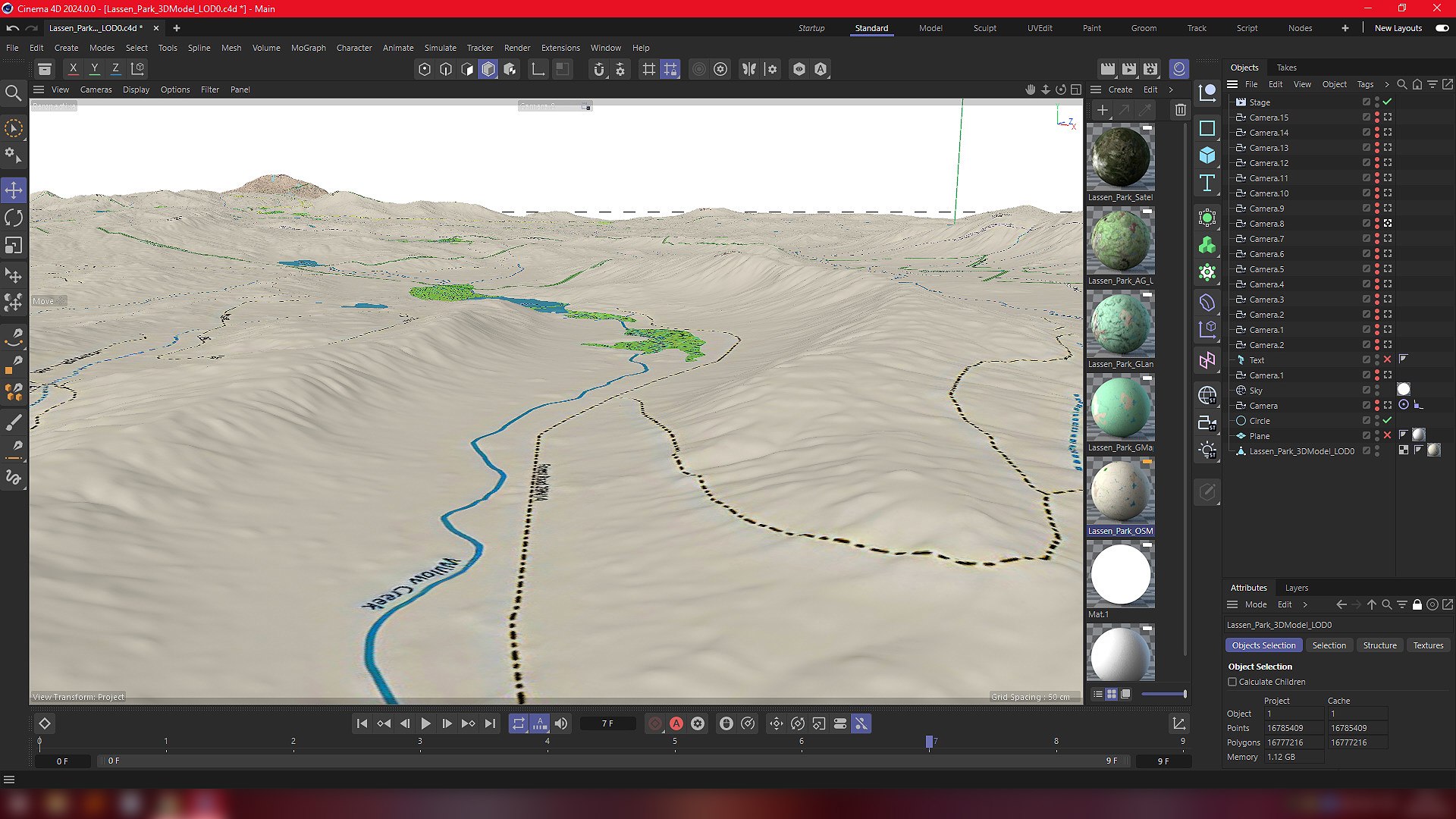Open Attributes Manager hamburger menu
1456x819 pixels.
pos(1232,604)
